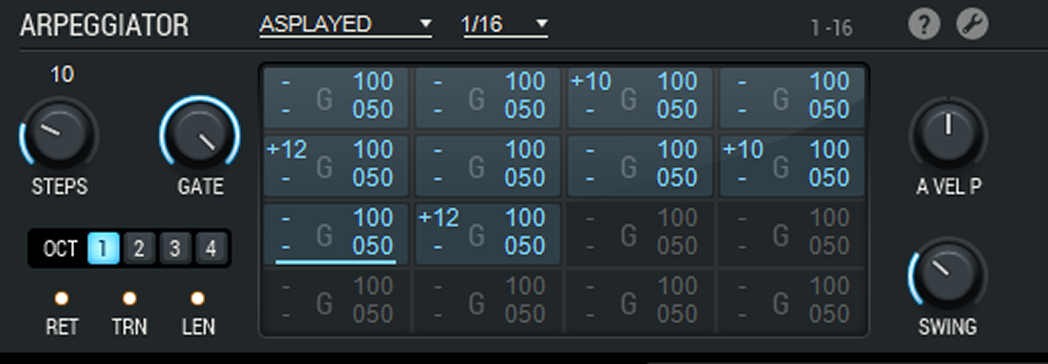The height and width of the screenshot is (364, 1048).
Task: Click velocity 100 in step 1
Action: [373, 82]
